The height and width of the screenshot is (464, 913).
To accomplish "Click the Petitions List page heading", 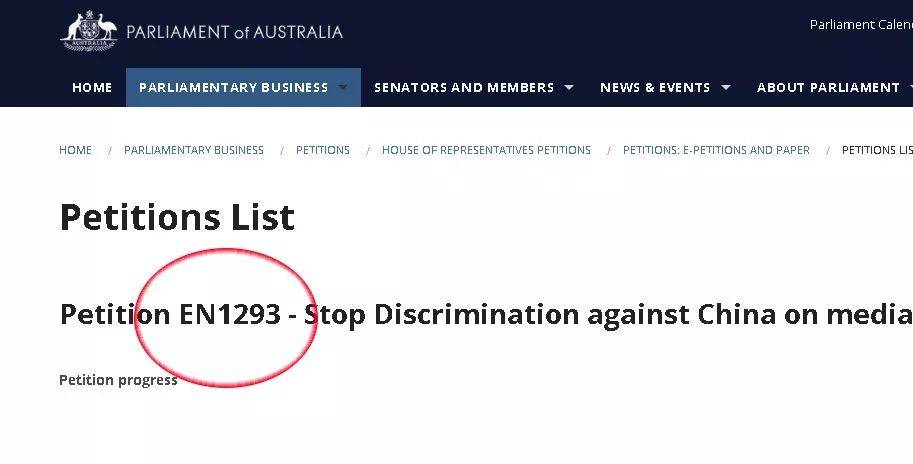I will click(x=178, y=217).
